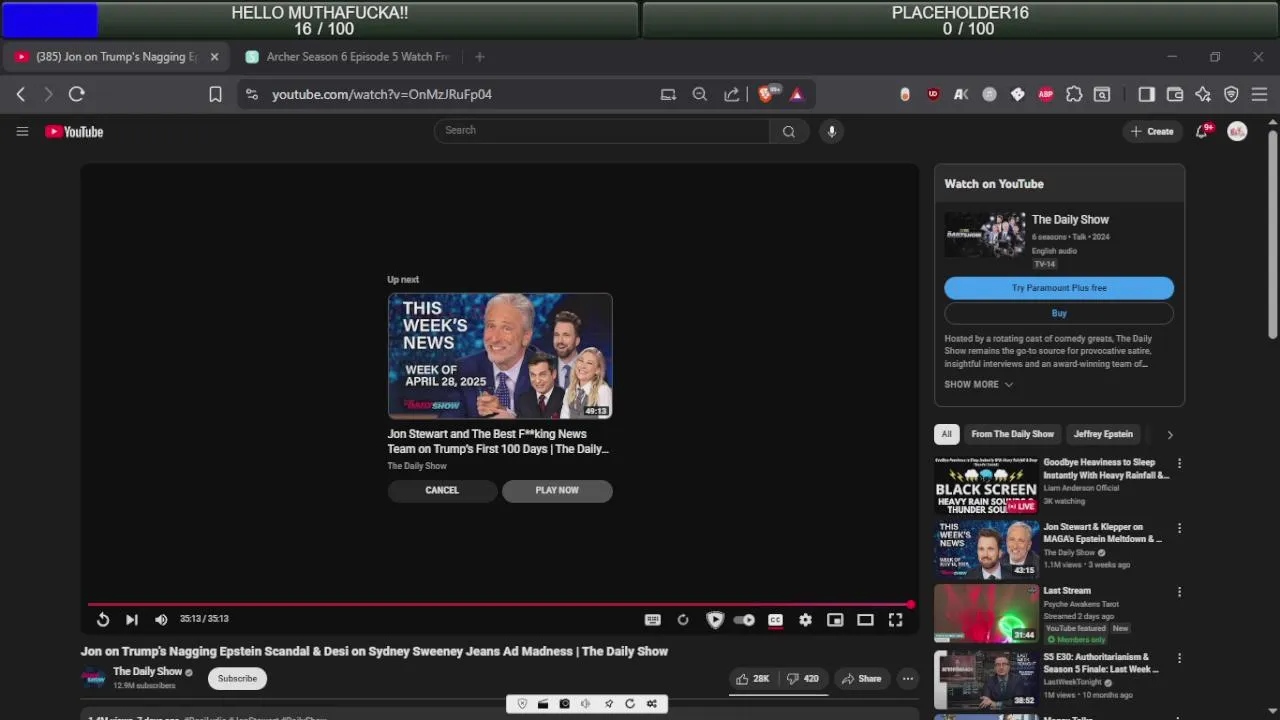1280x720 pixels.
Task: Go back in browser history
Action: (21, 94)
